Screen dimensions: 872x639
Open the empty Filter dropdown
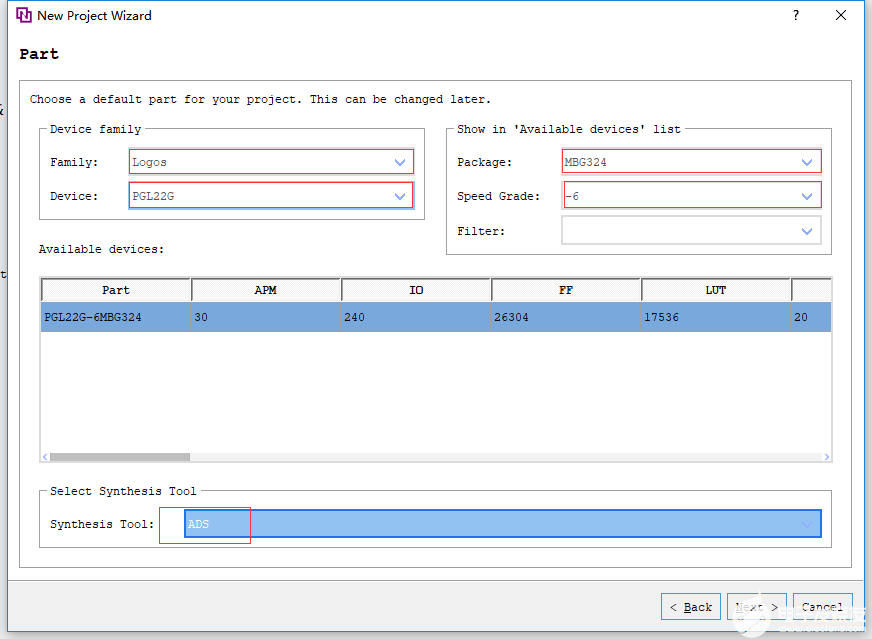[691, 231]
